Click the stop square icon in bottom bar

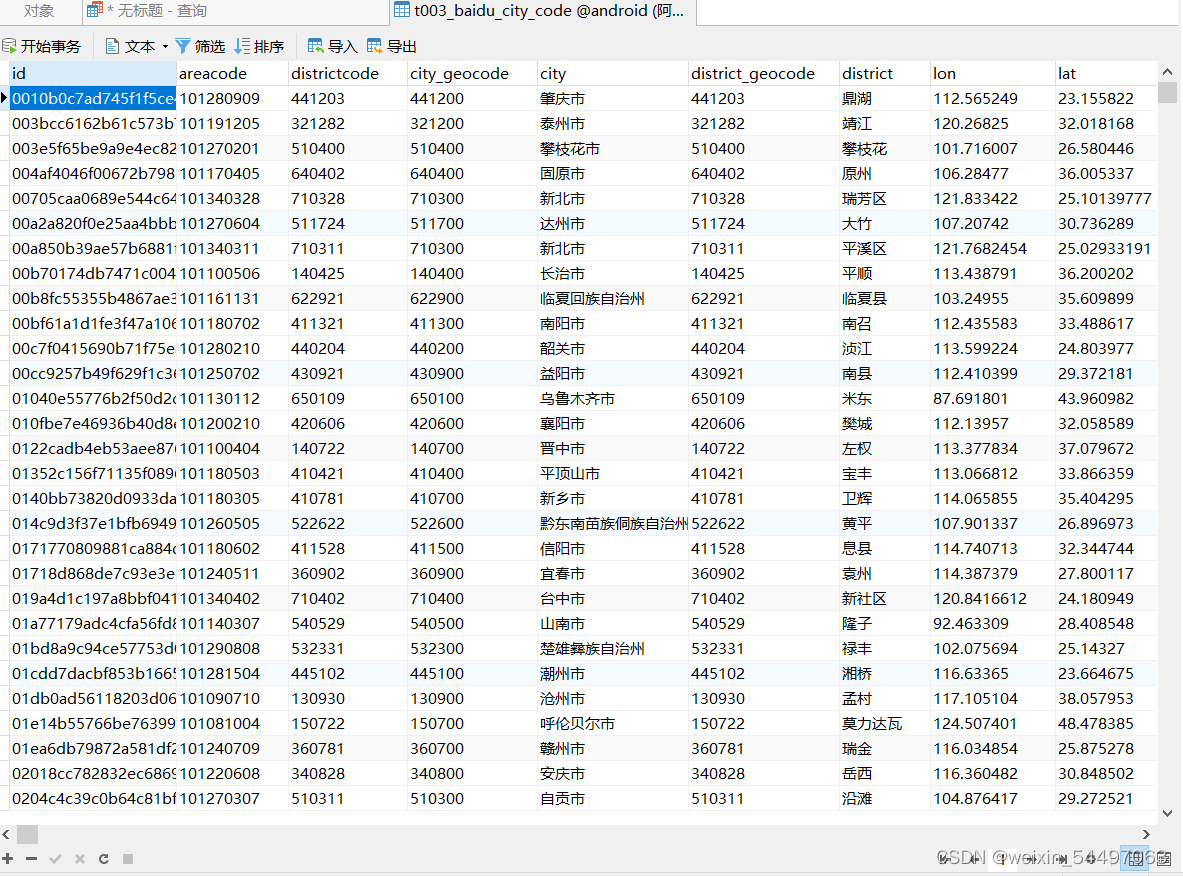point(128,859)
